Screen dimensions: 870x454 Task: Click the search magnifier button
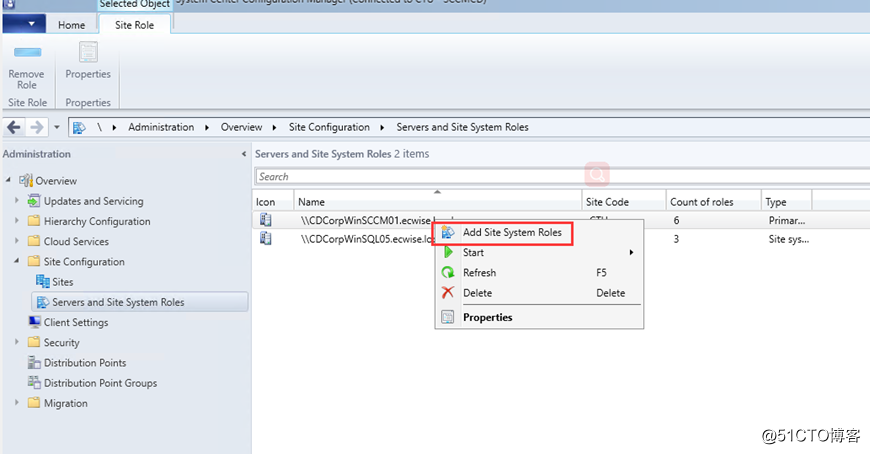tap(597, 175)
